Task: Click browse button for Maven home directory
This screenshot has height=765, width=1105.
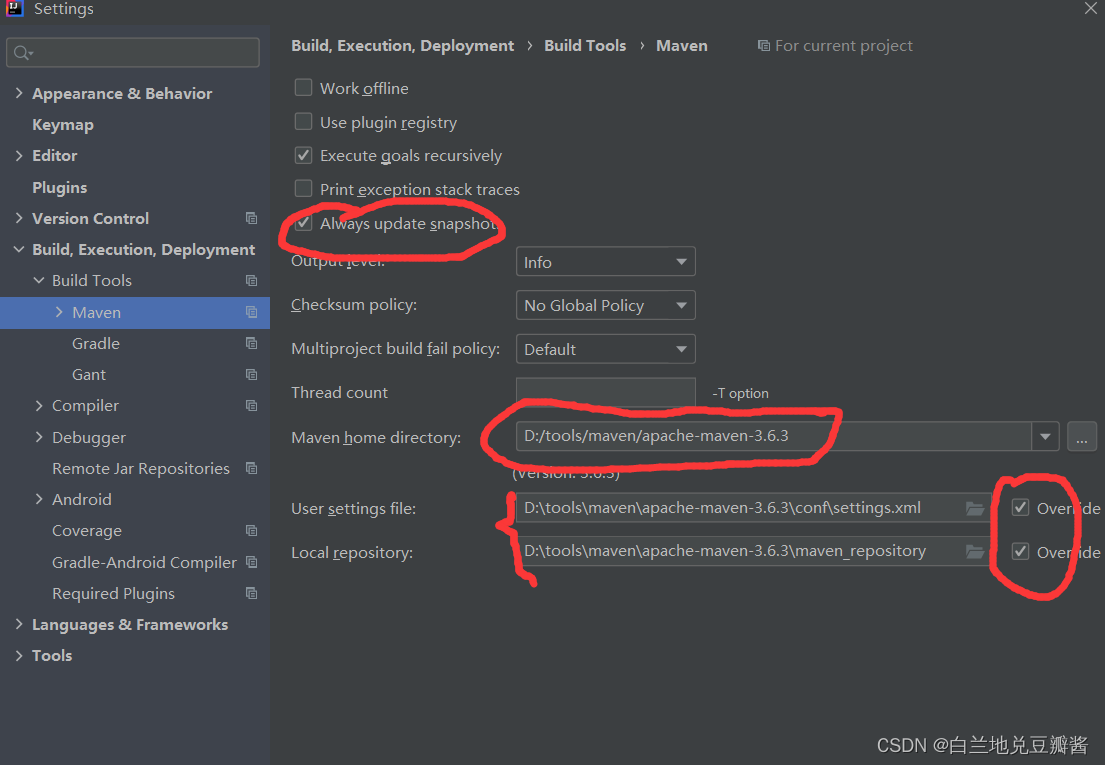Action: click(x=1082, y=437)
